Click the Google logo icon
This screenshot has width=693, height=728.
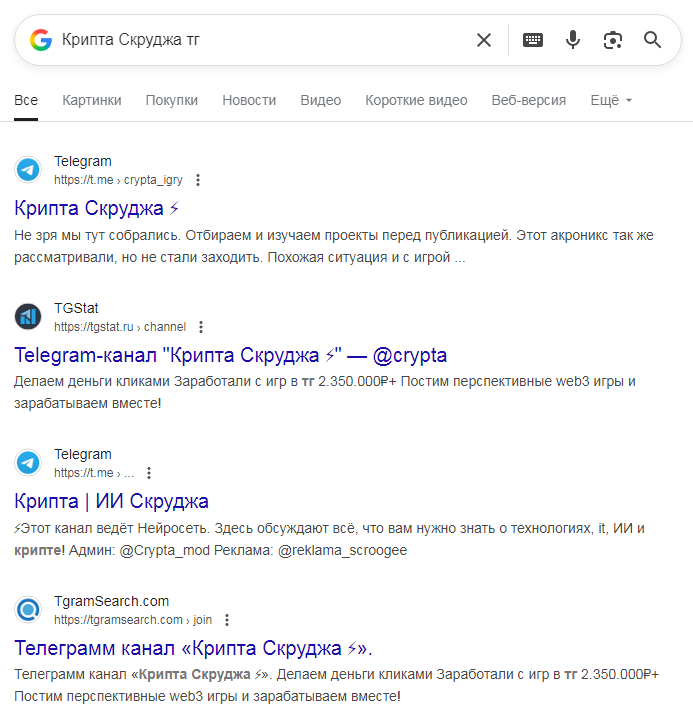pyautogui.click(x=40, y=40)
